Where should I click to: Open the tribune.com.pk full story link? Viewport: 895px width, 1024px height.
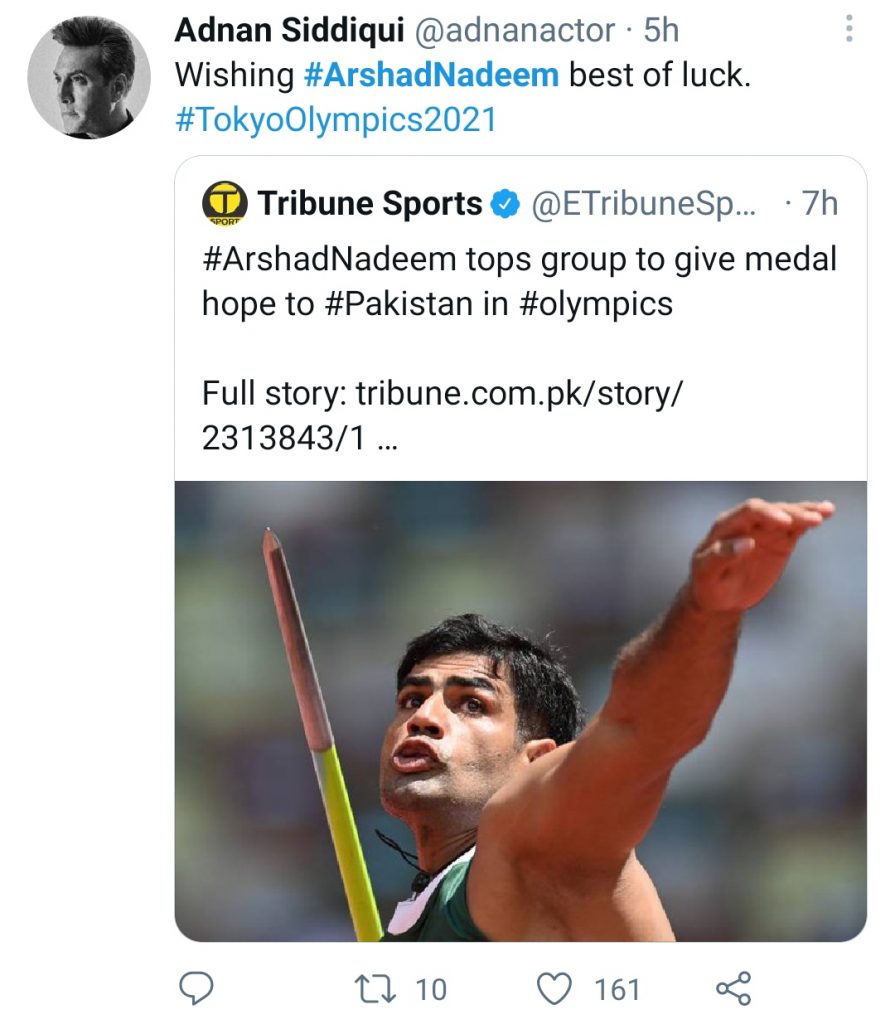tap(442, 415)
